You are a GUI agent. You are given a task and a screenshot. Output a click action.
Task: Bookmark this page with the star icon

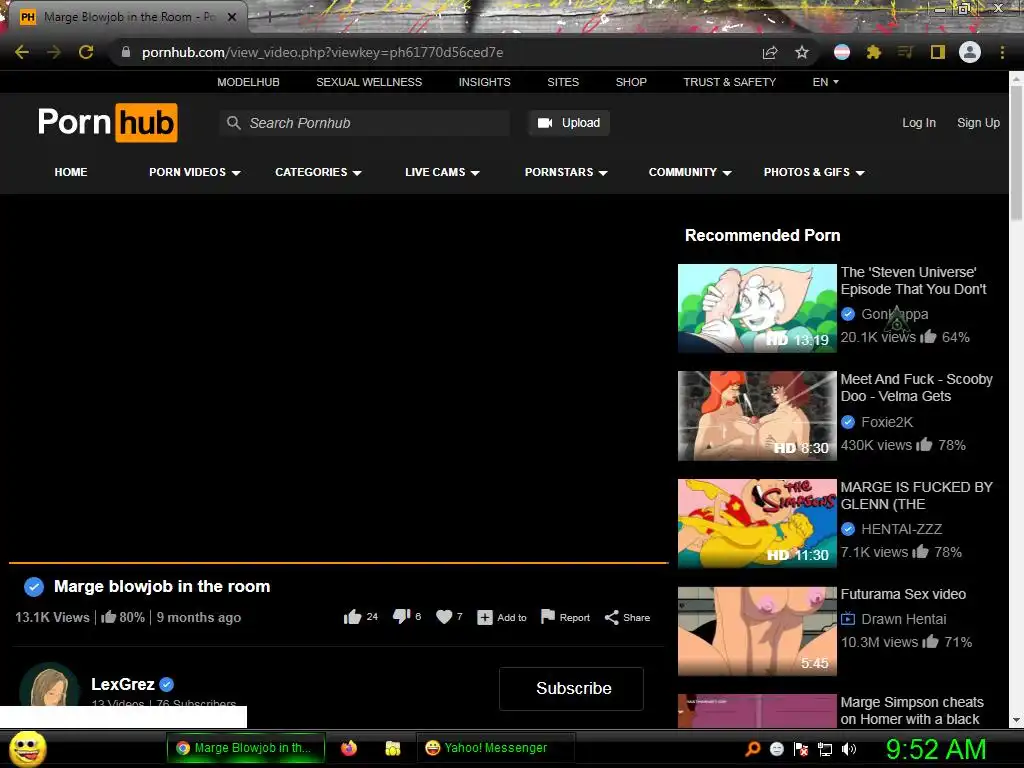click(802, 52)
